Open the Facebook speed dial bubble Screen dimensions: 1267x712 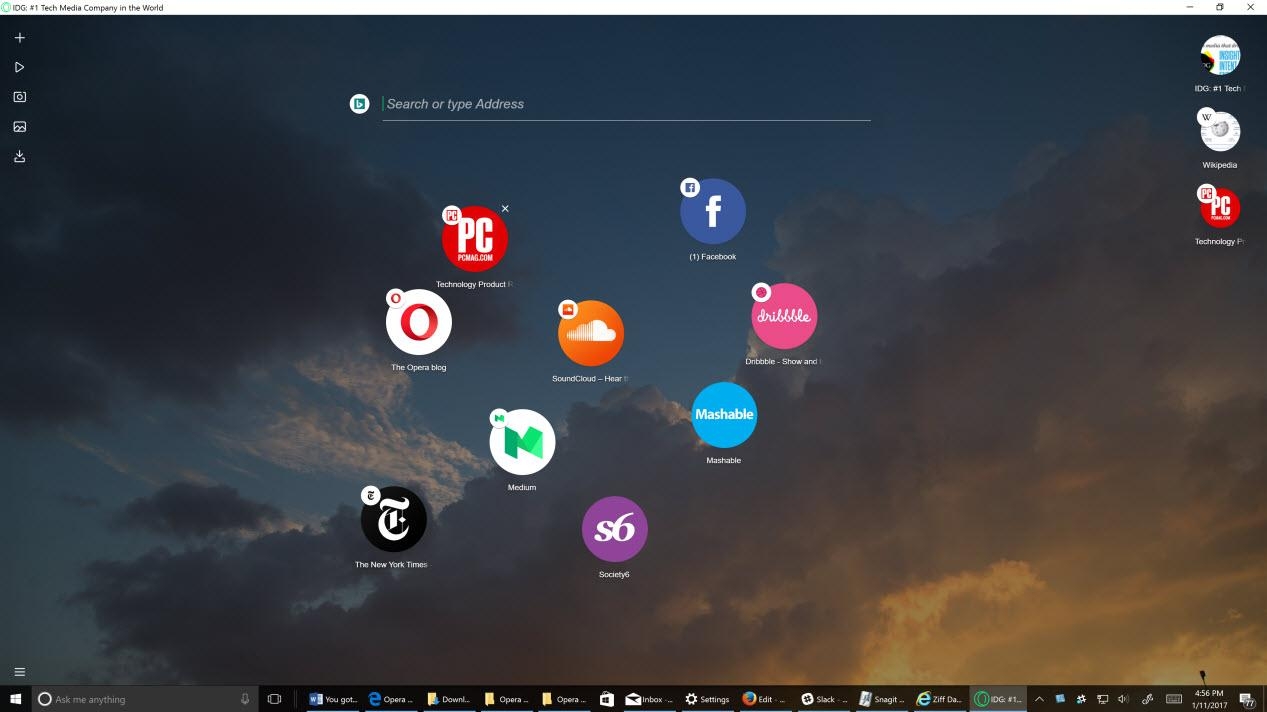(x=713, y=210)
